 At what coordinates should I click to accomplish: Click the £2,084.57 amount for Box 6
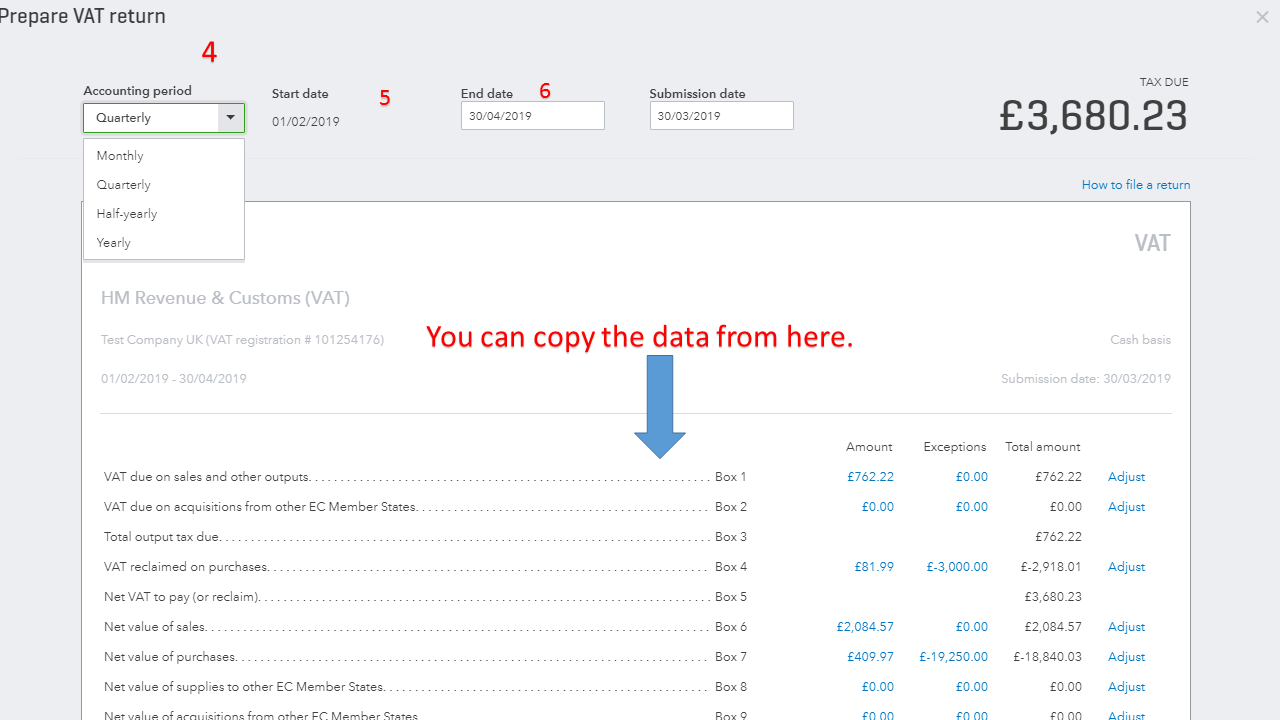864,626
